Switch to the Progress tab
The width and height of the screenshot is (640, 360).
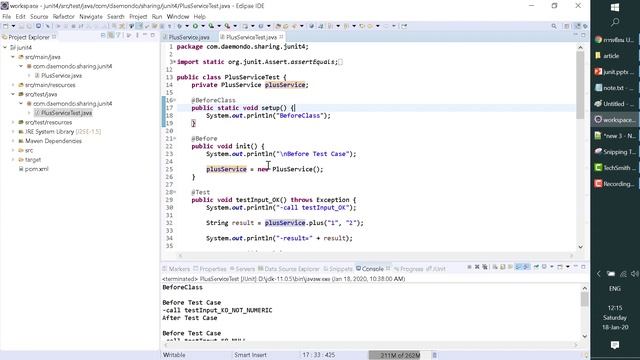pyautogui.click(x=409, y=269)
